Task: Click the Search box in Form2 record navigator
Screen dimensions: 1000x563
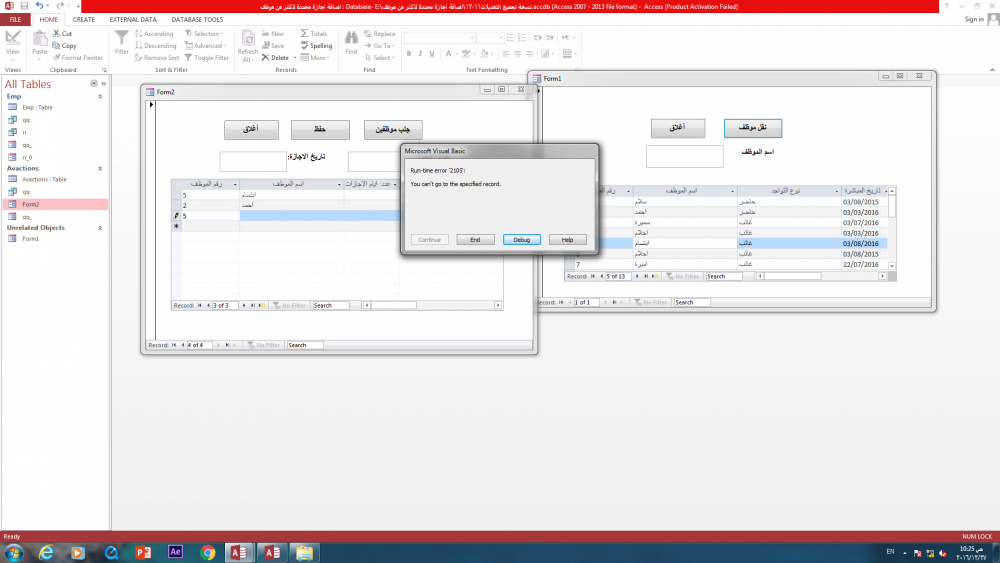Action: [305, 345]
